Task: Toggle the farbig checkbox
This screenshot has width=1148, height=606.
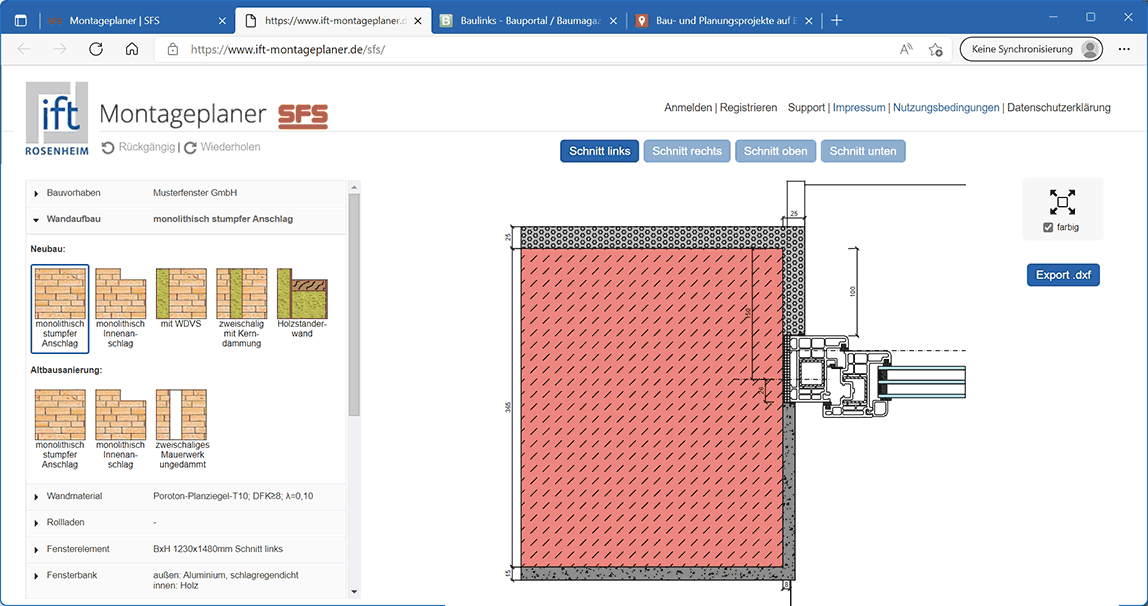Action: pyautogui.click(x=1048, y=228)
